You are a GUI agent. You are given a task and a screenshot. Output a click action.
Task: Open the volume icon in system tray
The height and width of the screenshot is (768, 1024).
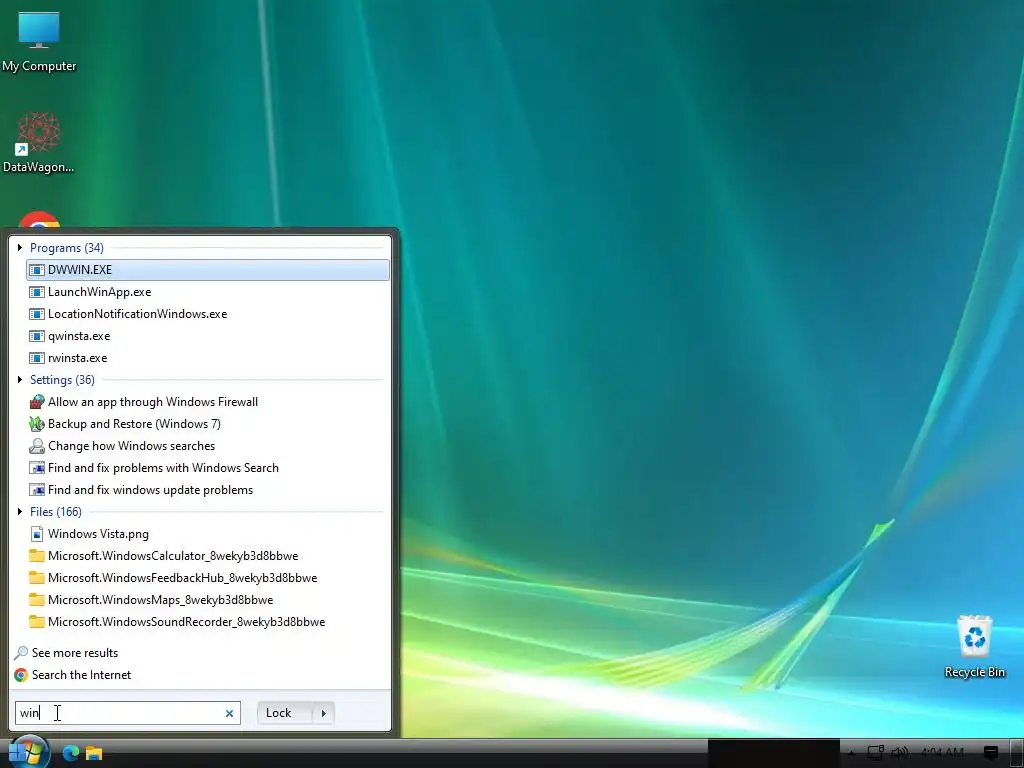point(899,753)
